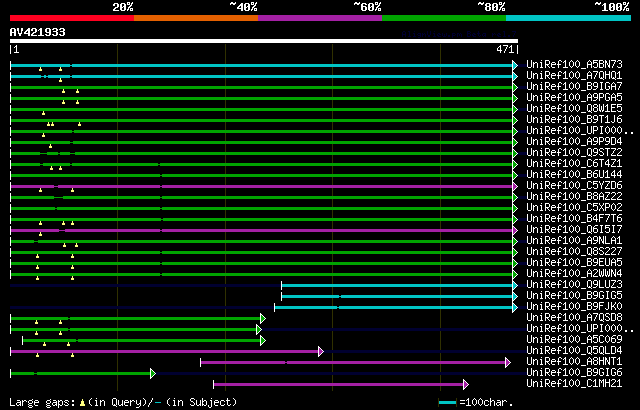Viewport: 640px width, 410px height.
Task: Click the end position number 471
Action: (505, 49)
